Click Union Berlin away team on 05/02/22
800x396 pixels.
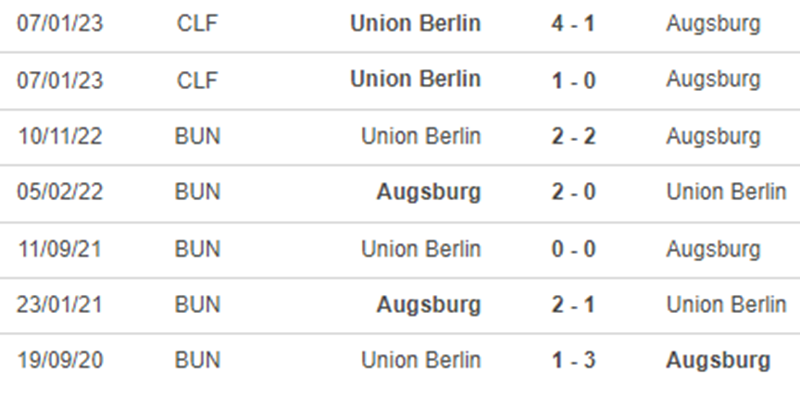[x=726, y=192]
